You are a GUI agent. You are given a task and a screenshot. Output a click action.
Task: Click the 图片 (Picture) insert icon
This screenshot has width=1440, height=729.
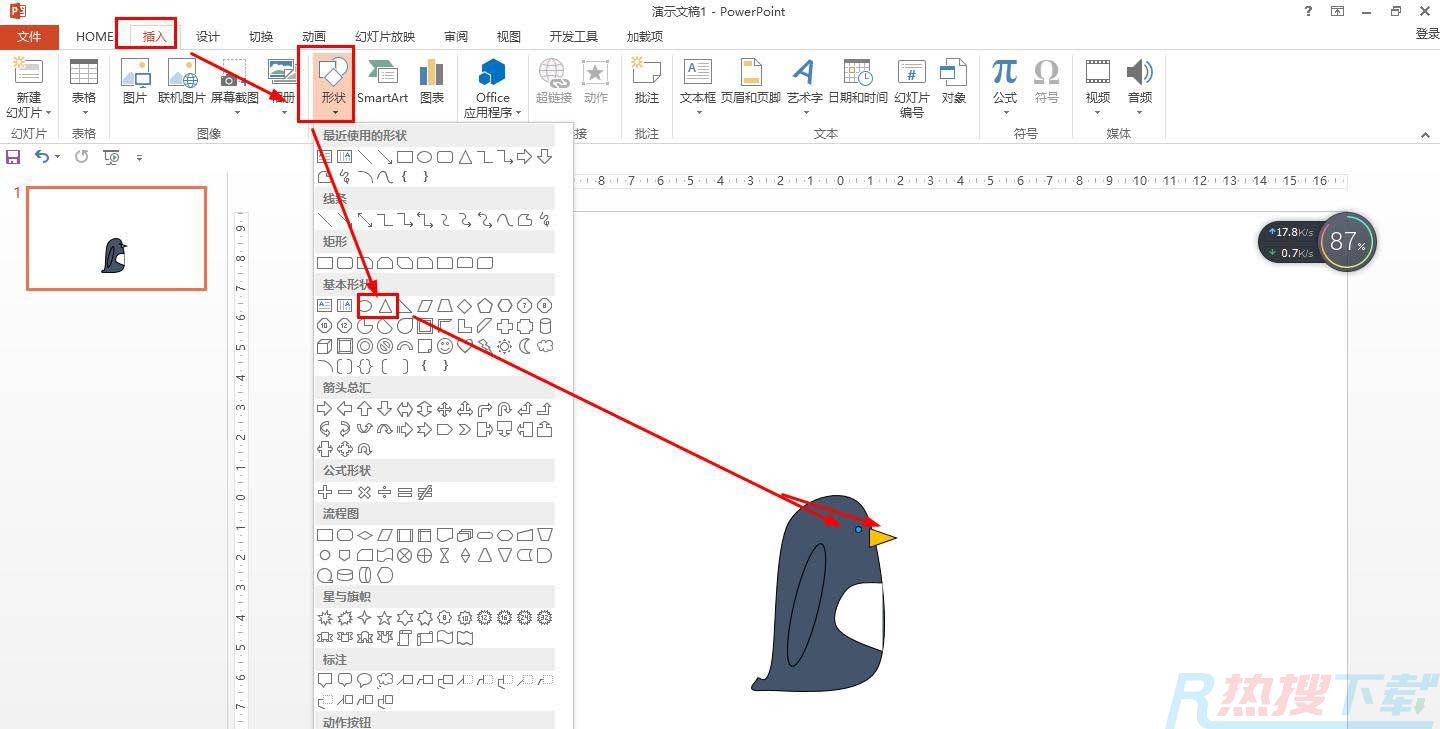[x=134, y=82]
